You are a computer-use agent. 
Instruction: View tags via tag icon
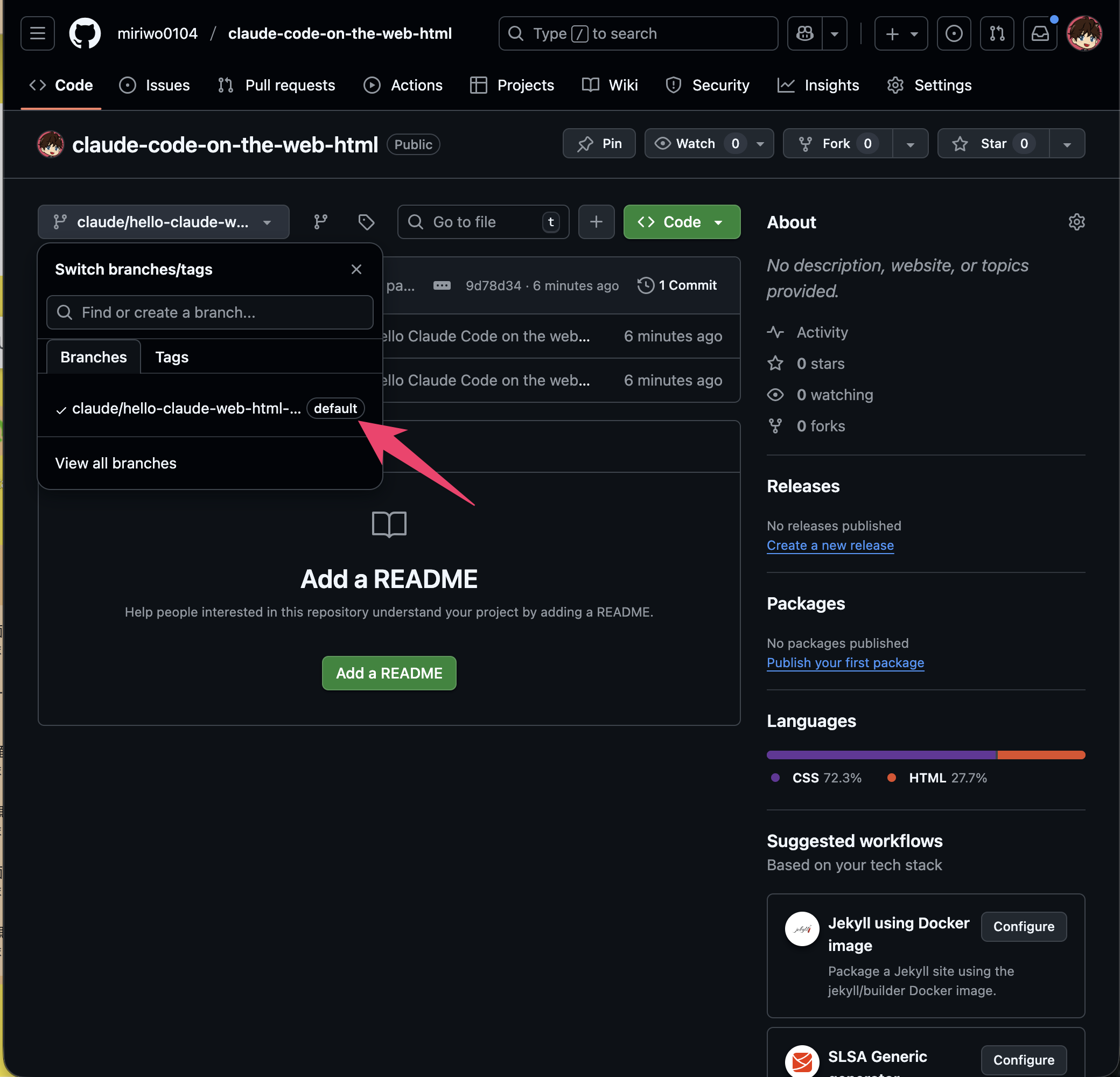pyautogui.click(x=366, y=222)
